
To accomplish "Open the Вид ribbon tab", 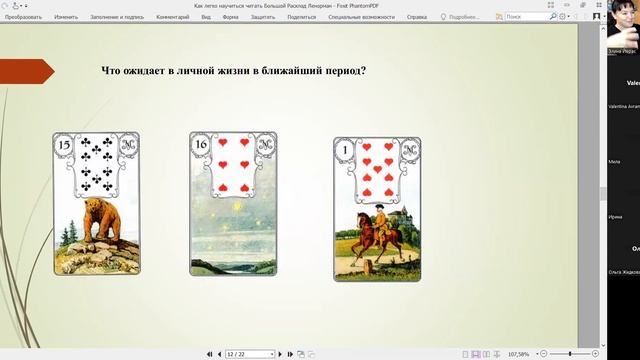I will (206, 17).
